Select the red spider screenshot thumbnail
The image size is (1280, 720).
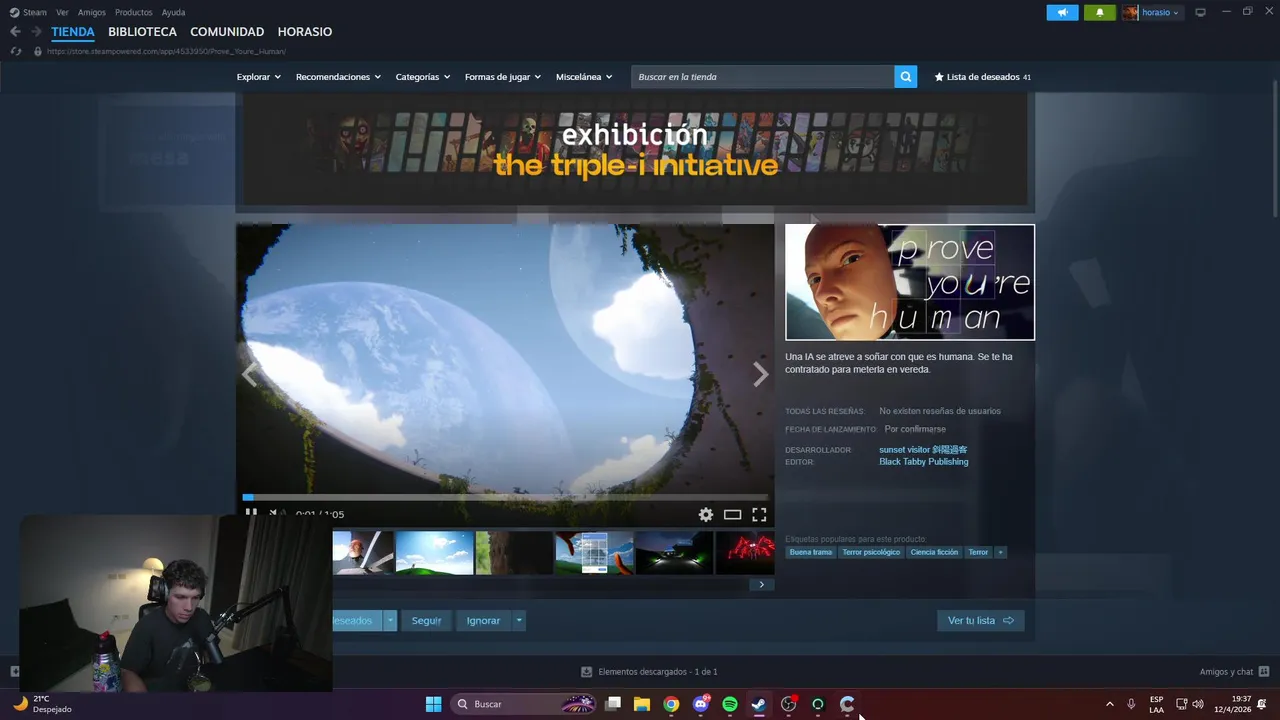745,553
